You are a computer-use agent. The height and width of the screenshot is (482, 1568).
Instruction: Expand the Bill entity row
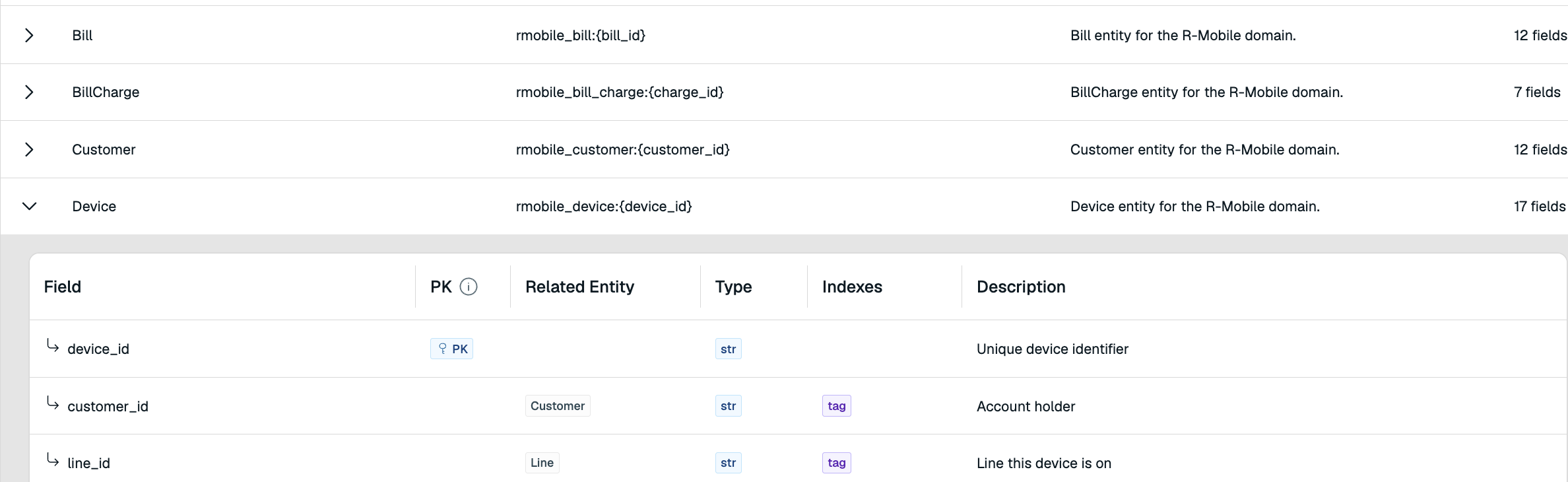[29, 36]
